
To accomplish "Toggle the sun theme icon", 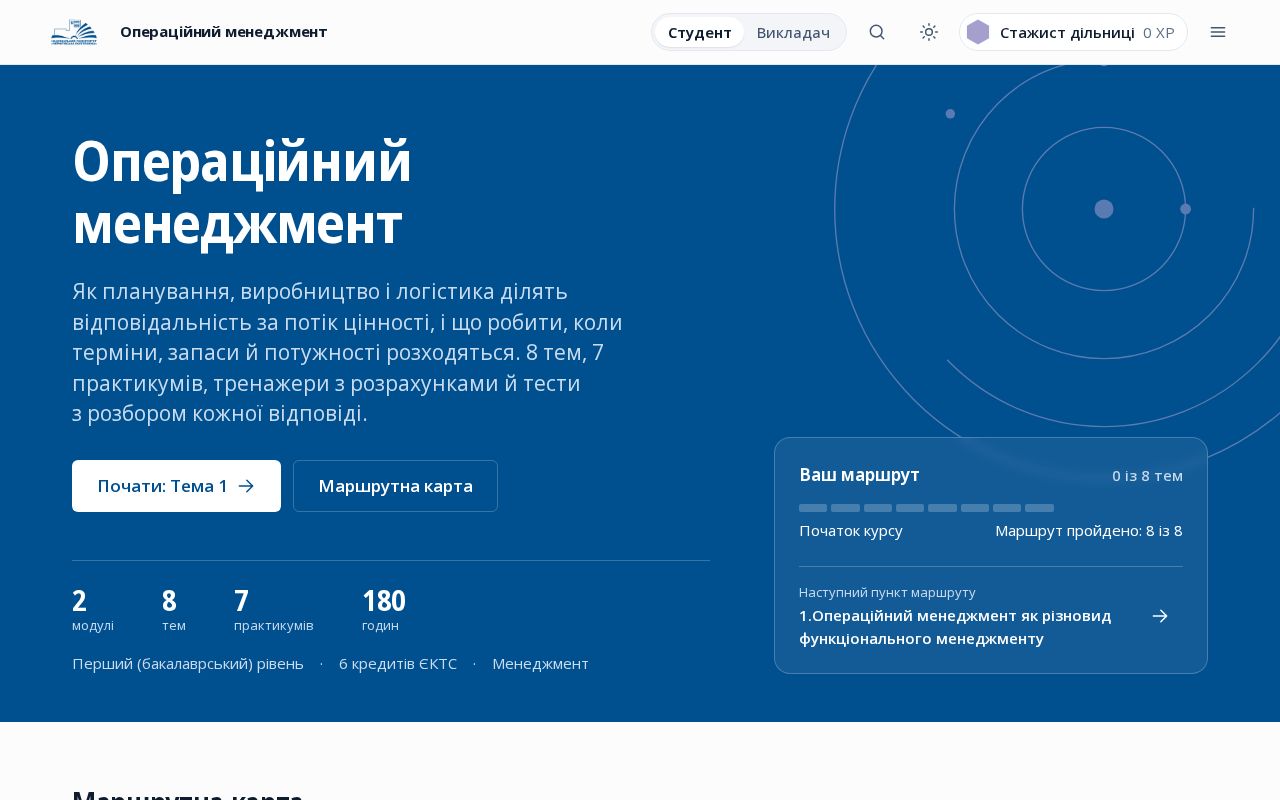I will pos(929,32).
